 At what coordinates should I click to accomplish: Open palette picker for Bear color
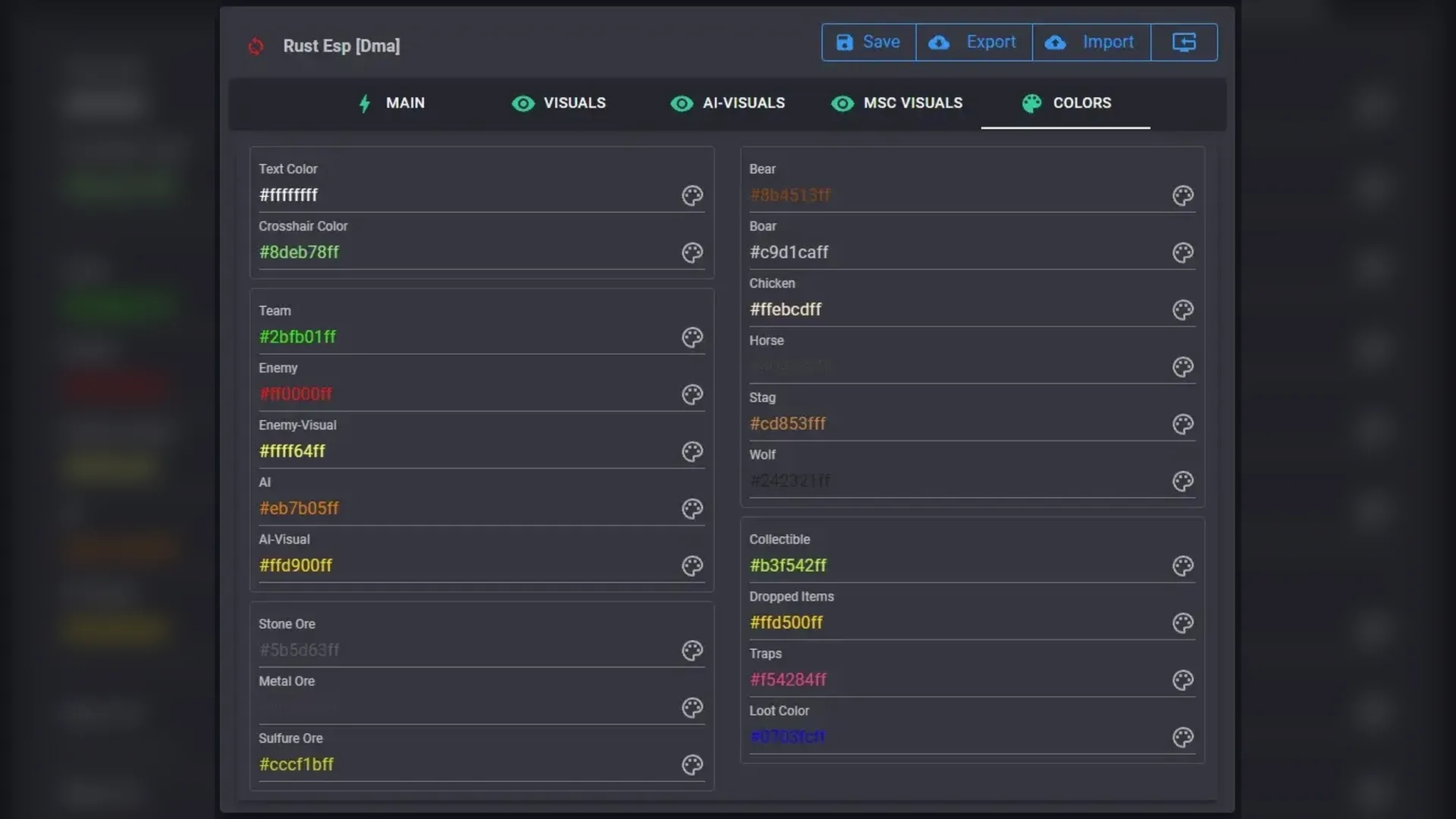pos(1182,196)
